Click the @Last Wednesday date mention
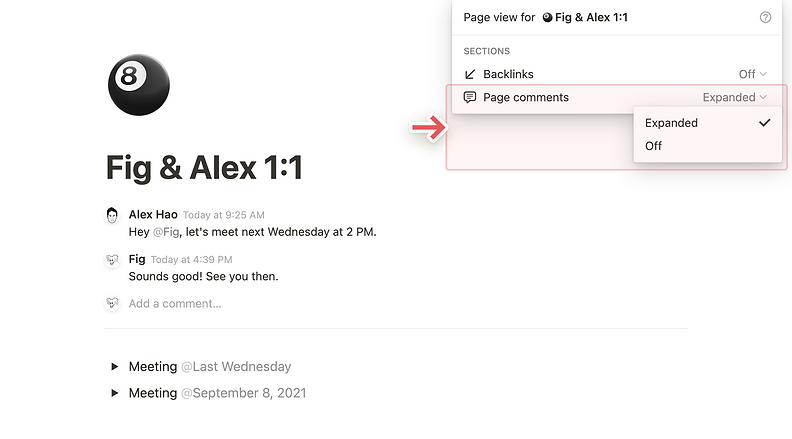This screenshot has width=792, height=439. [236, 366]
